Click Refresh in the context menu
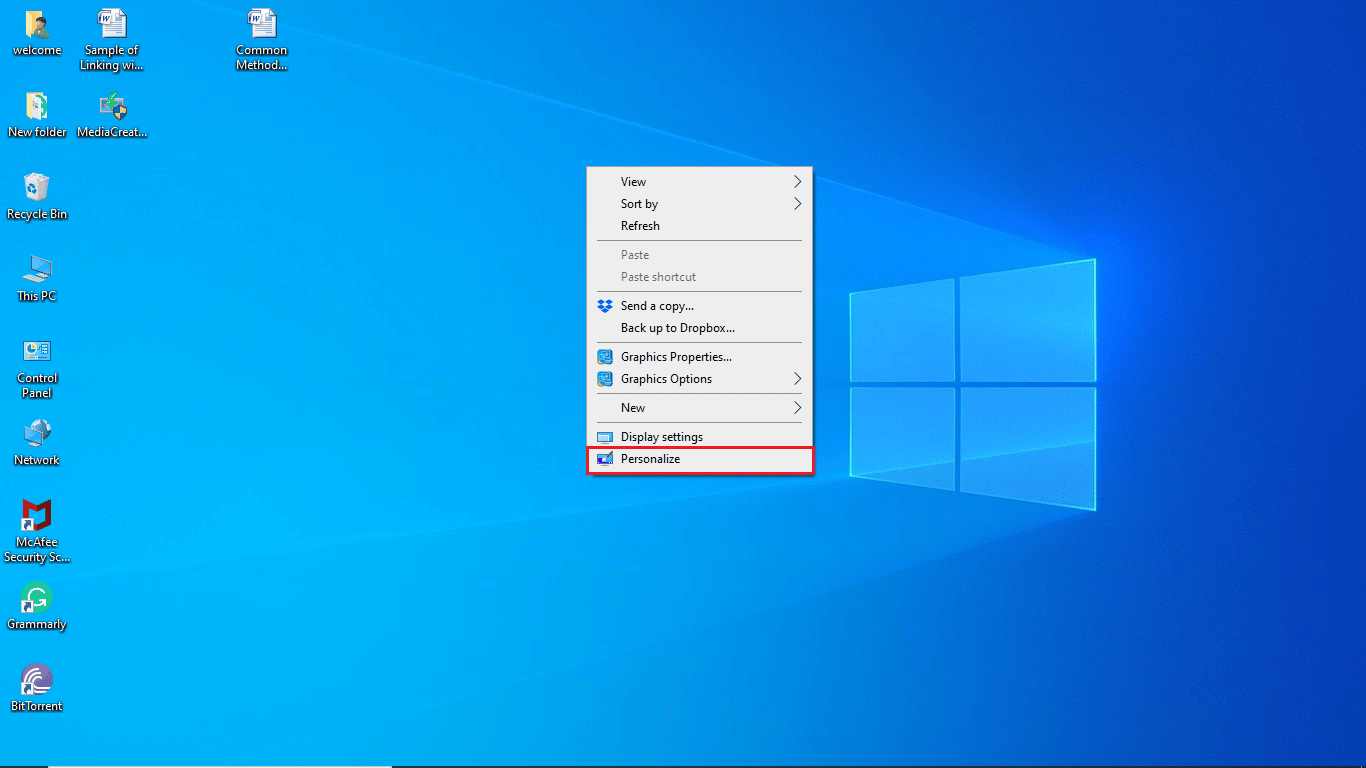Viewport: 1366px width, 768px height. 700,226
